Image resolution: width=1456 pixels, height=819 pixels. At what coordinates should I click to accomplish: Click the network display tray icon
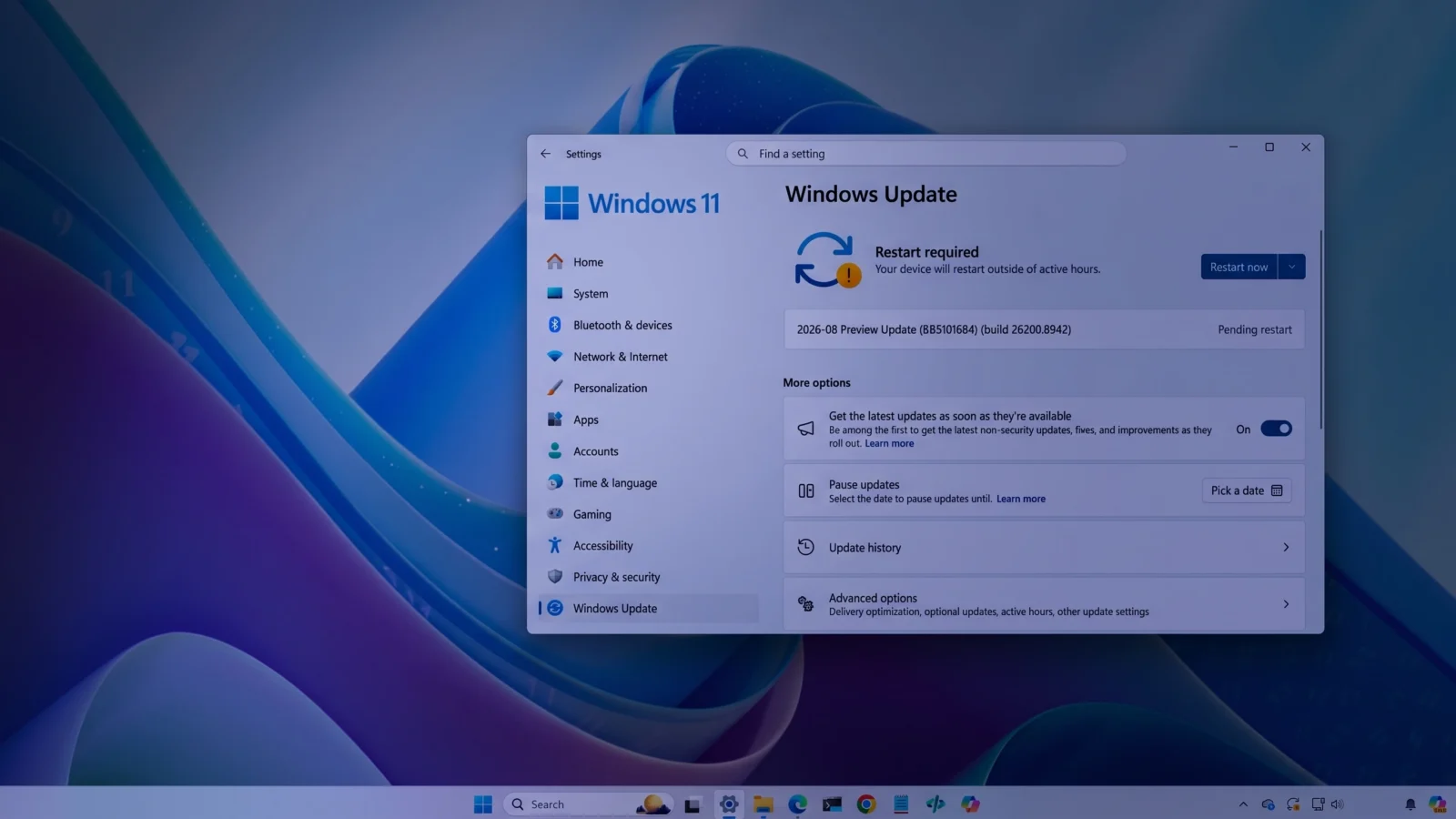[x=1318, y=804]
